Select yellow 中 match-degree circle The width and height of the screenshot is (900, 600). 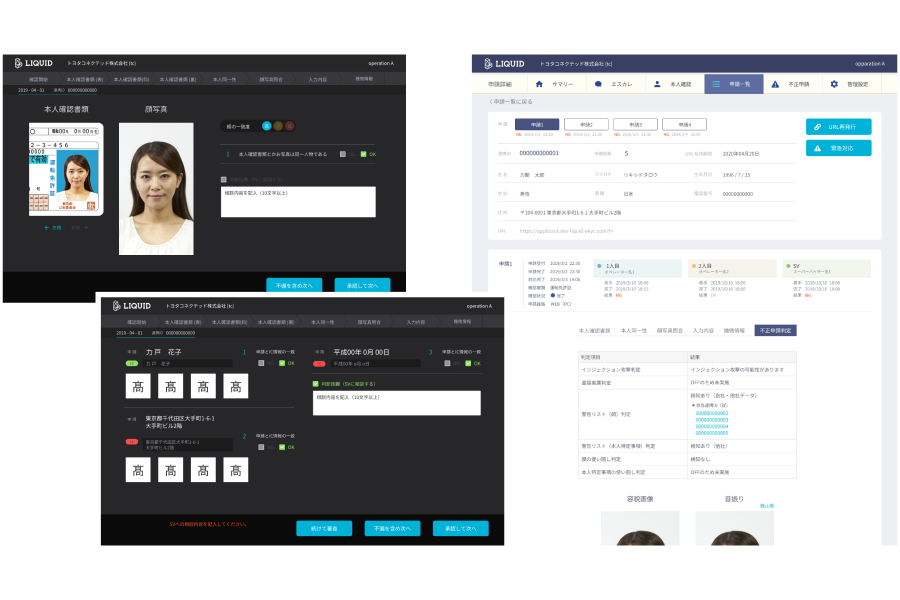(278, 126)
